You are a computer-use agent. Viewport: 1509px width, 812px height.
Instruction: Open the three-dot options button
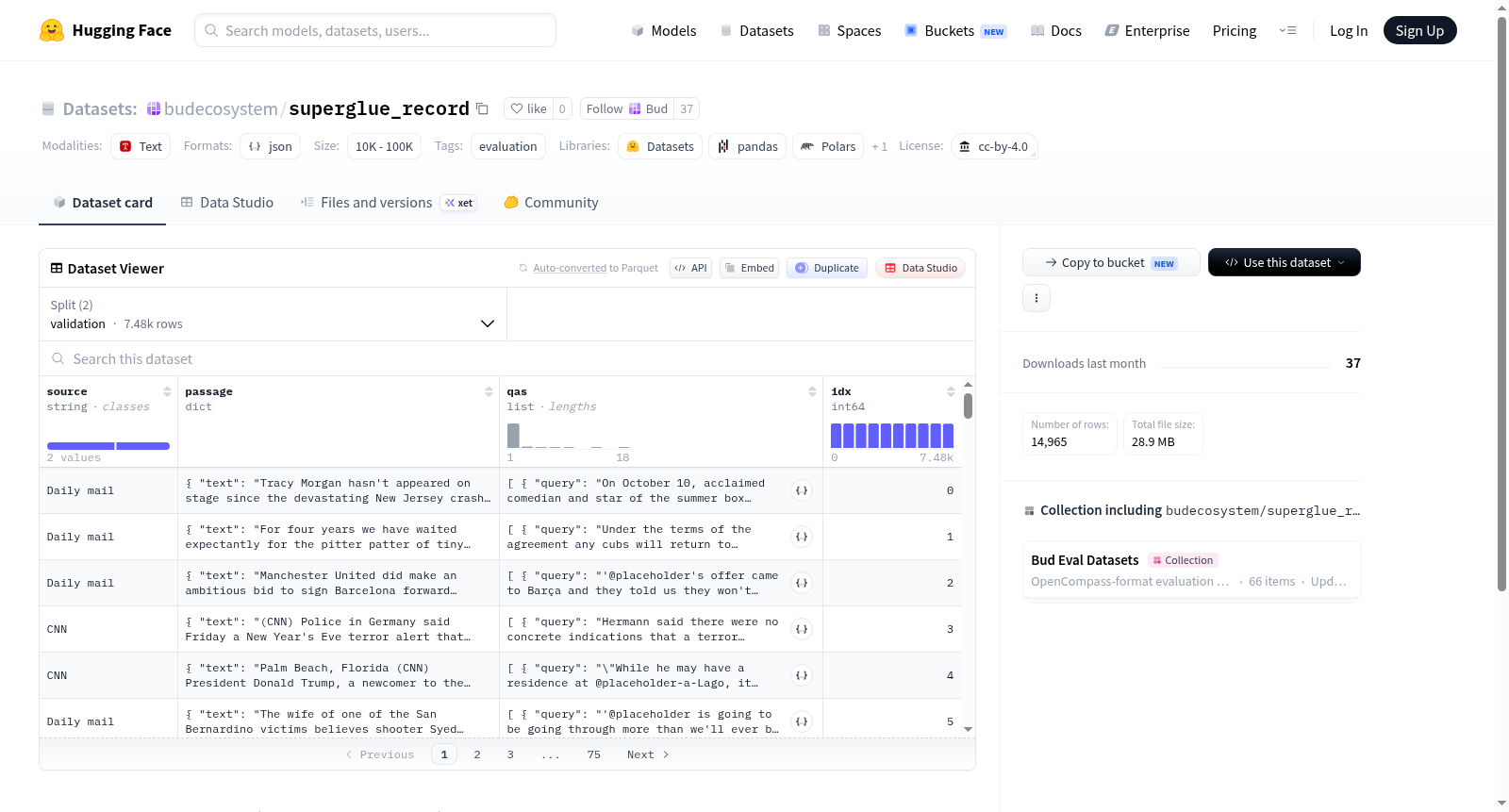(1036, 298)
